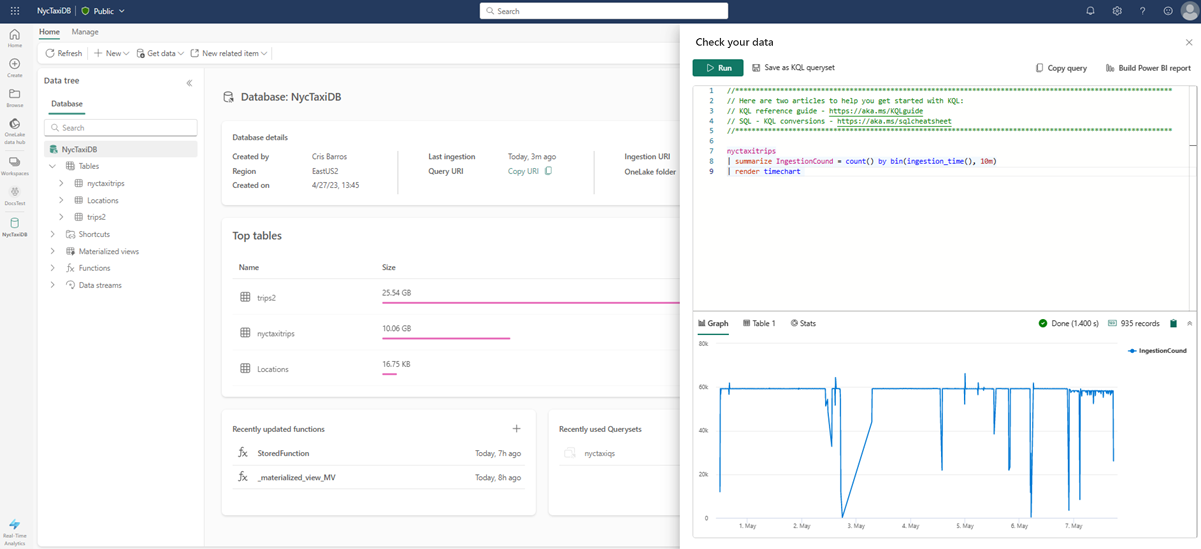Click the Data tree search field
The image size is (1201, 549).
121,128
